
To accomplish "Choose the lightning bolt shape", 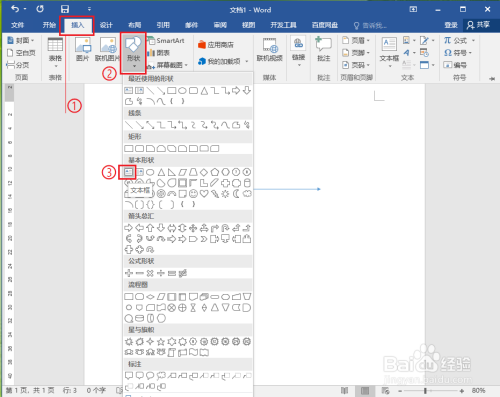I will pos(215,194).
